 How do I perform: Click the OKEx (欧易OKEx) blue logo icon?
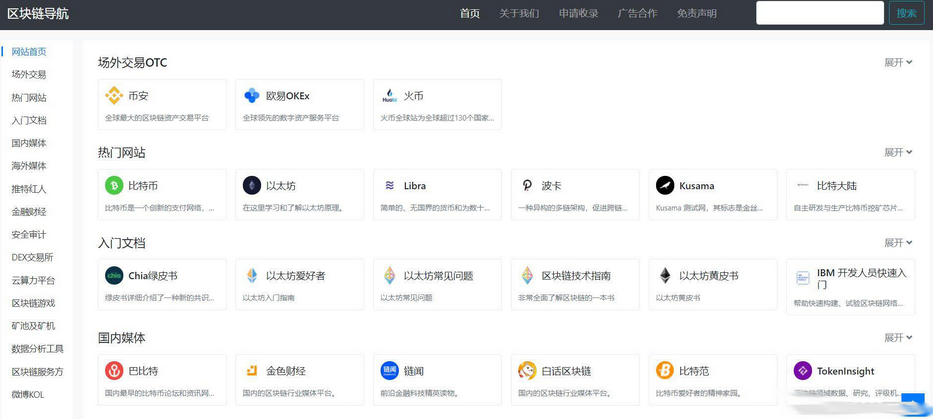tap(252, 96)
